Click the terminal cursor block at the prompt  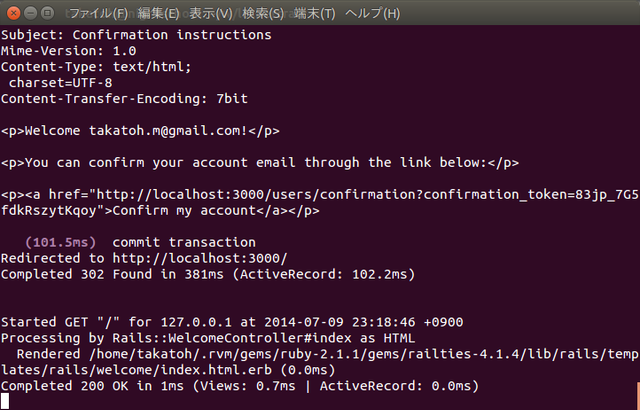6,402
